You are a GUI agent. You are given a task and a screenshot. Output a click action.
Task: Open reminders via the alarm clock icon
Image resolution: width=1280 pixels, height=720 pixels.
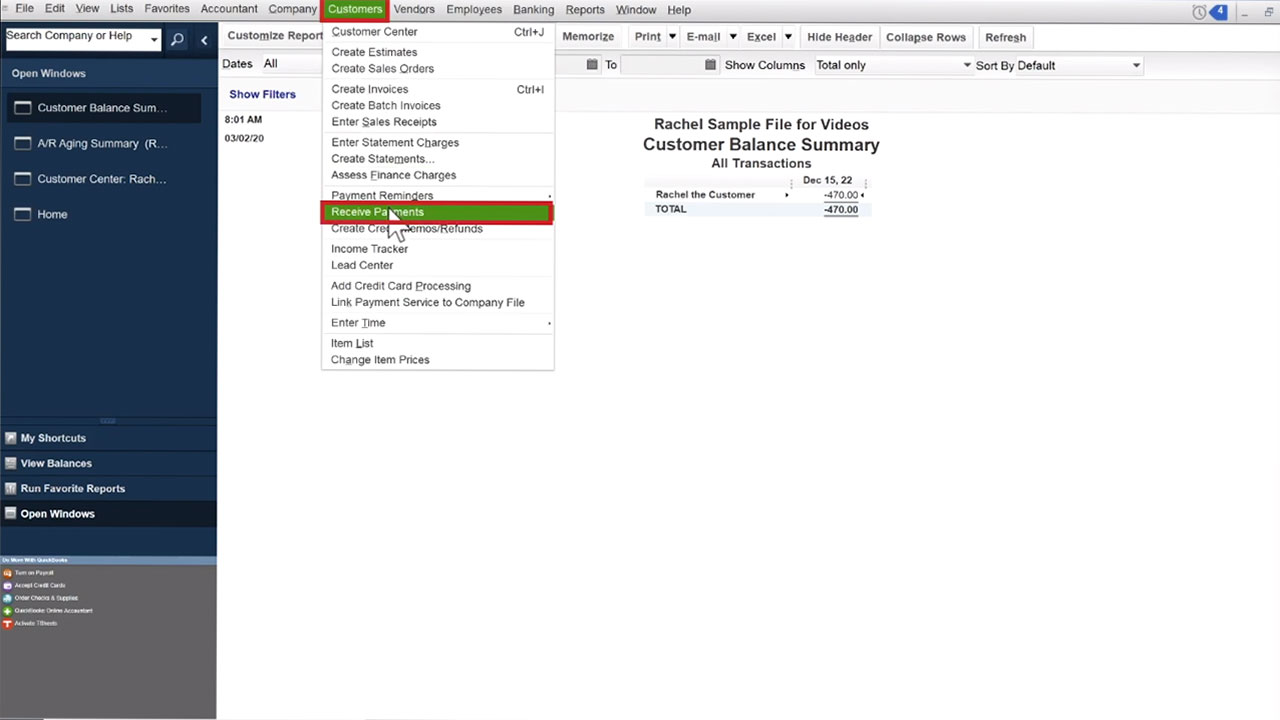[x=1200, y=12]
